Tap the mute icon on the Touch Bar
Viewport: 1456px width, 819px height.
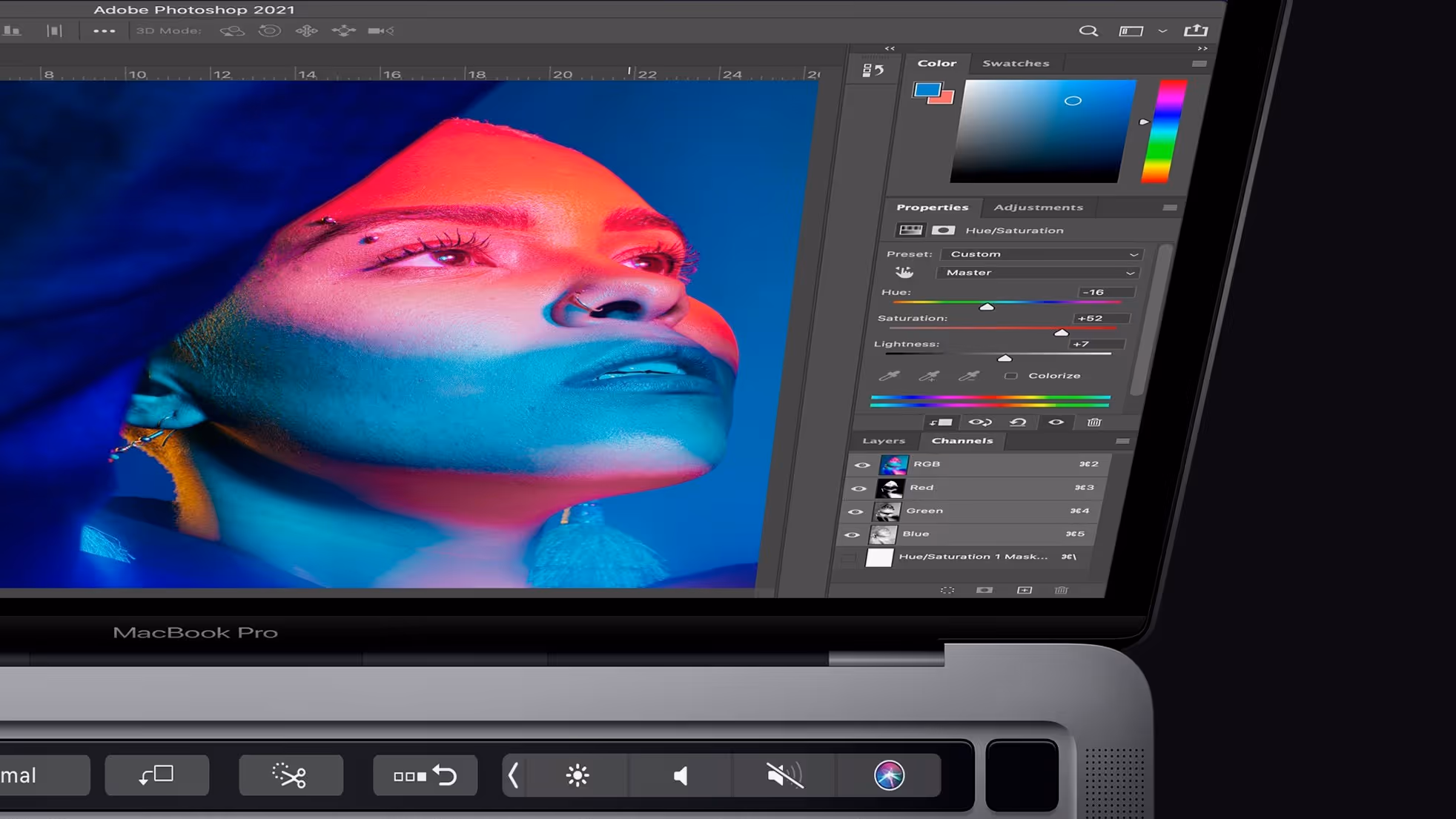[x=784, y=776]
